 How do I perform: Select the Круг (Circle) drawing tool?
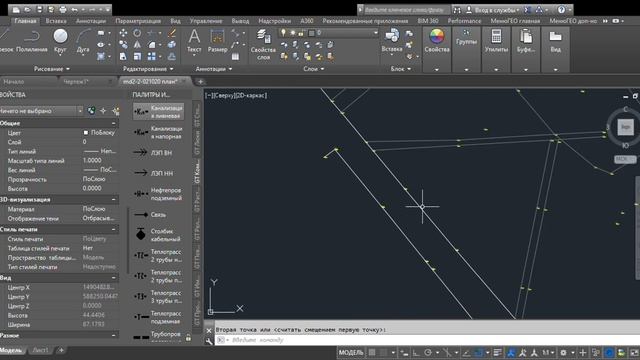pyautogui.click(x=60, y=41)
